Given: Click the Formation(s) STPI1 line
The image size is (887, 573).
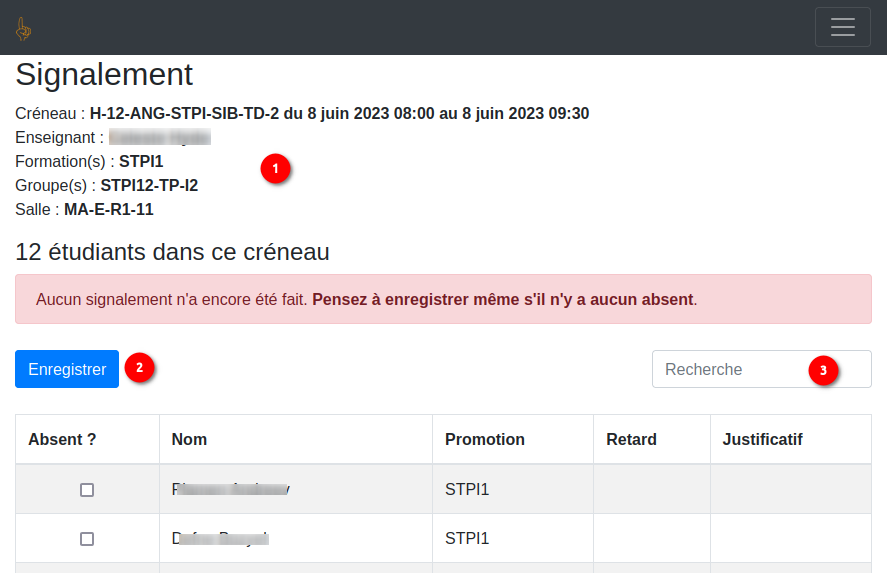Looking at the screenshot, I should point(89,162).
